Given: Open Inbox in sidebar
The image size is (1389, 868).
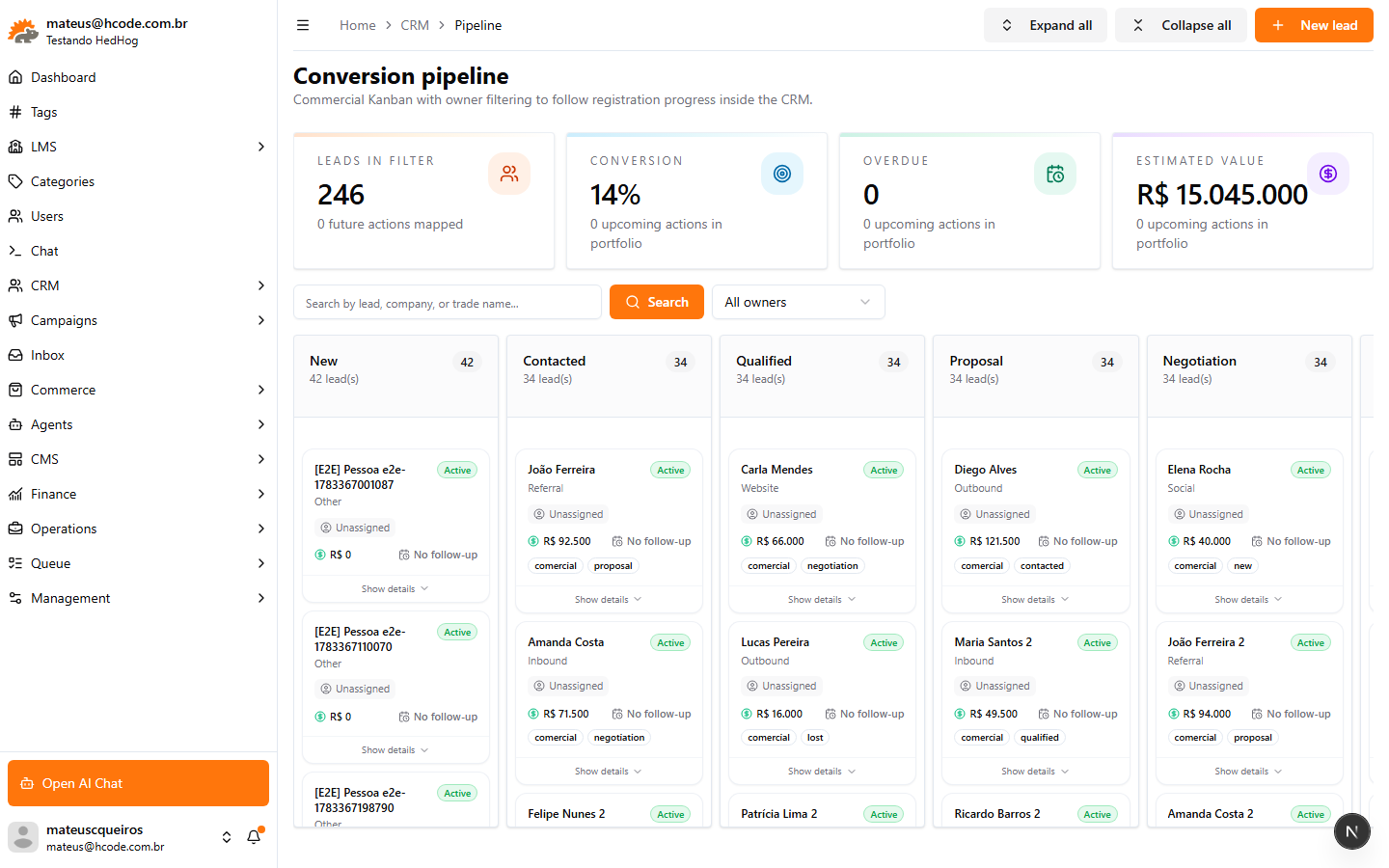Looking at the screenshot, I should (138, 355).
